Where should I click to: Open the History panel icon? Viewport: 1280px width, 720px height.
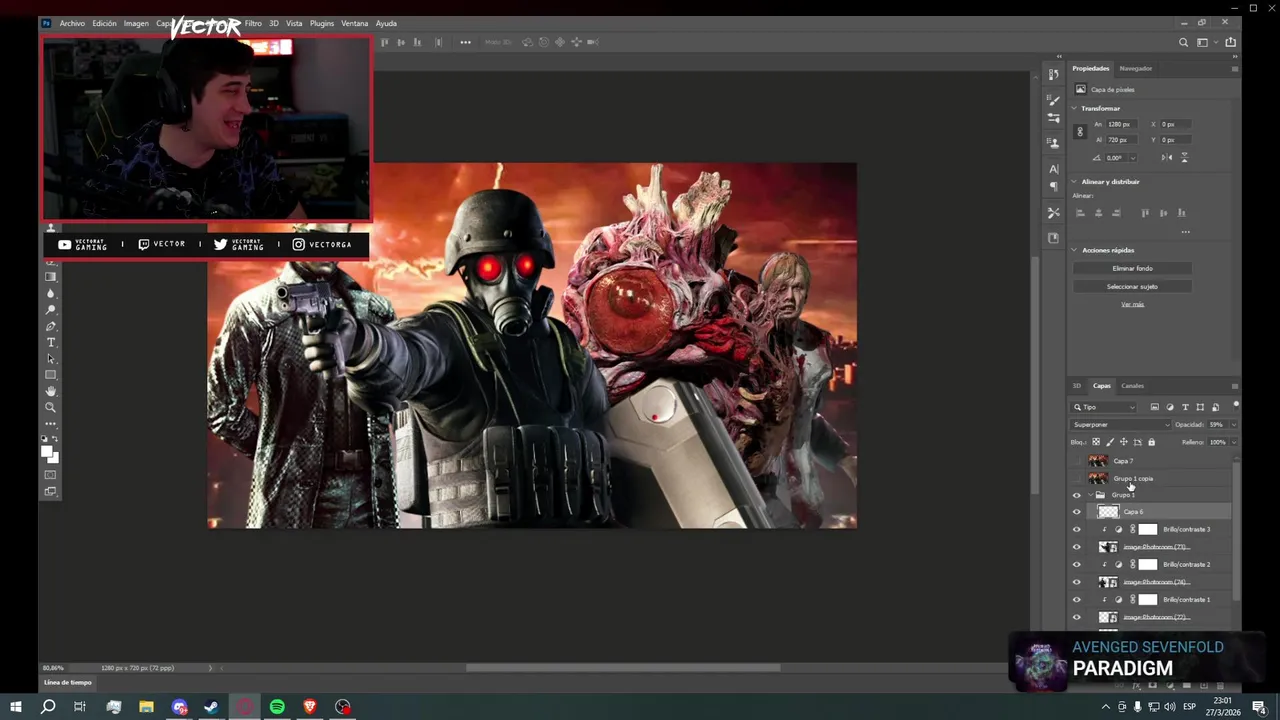(1054, 75)
